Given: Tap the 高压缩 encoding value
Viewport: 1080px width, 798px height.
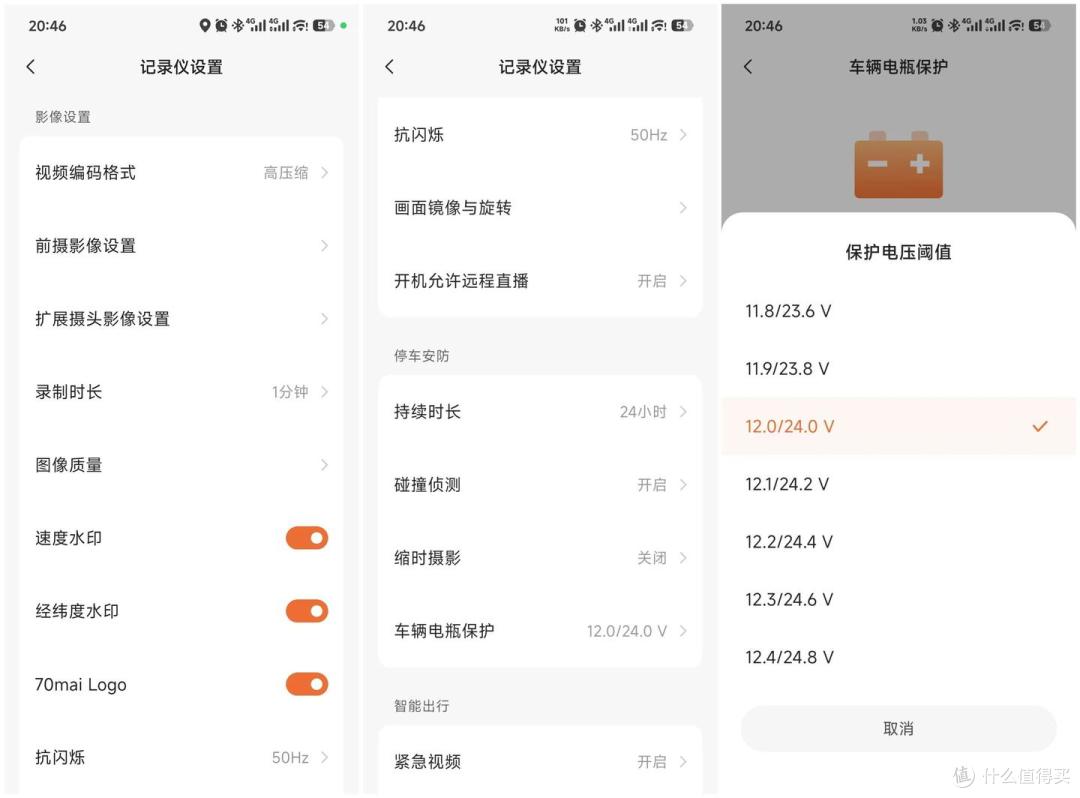Looking at the screenshot, I should (286, 173).
